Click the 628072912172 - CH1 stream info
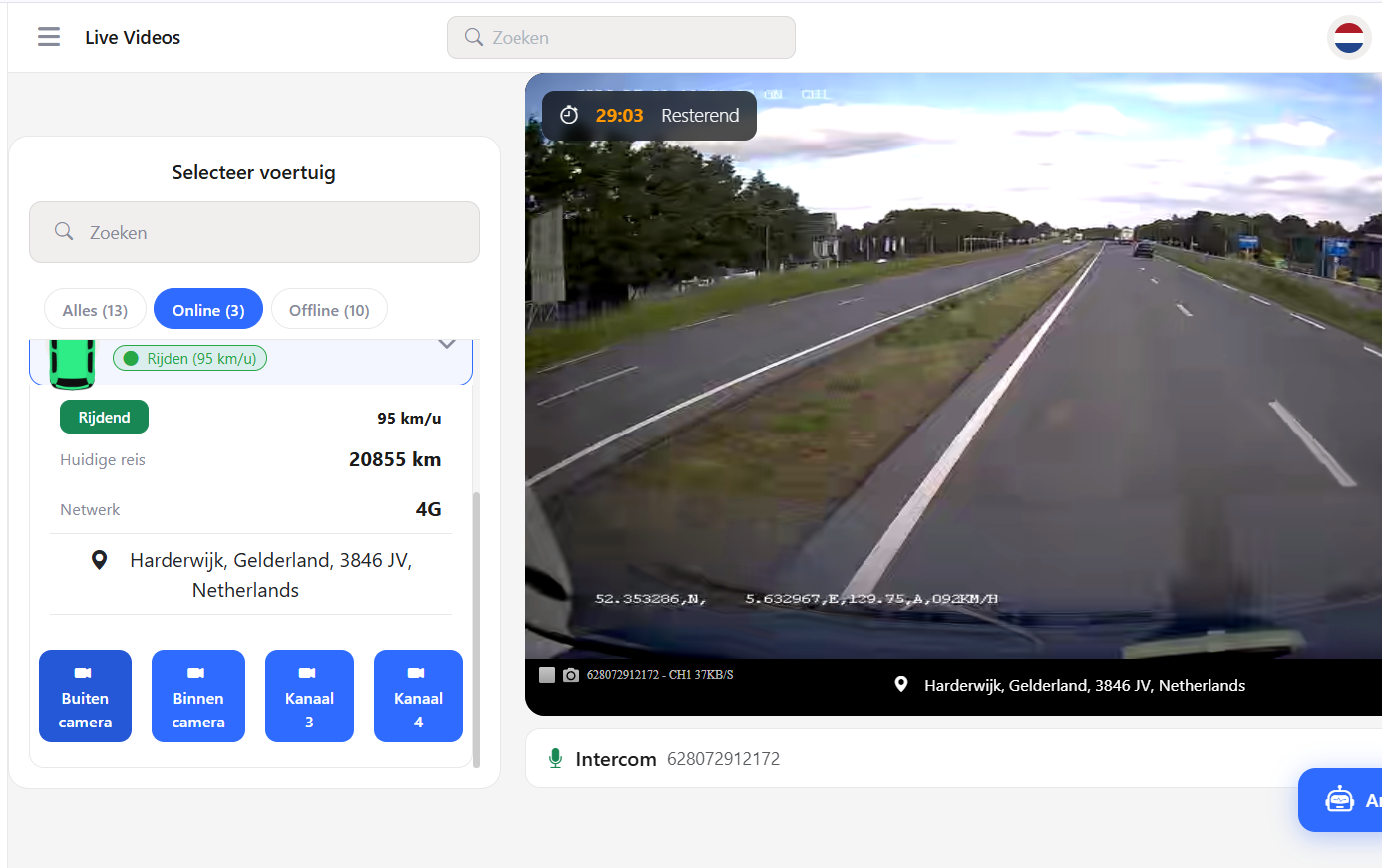1382x868 pixels. (660, 675)
